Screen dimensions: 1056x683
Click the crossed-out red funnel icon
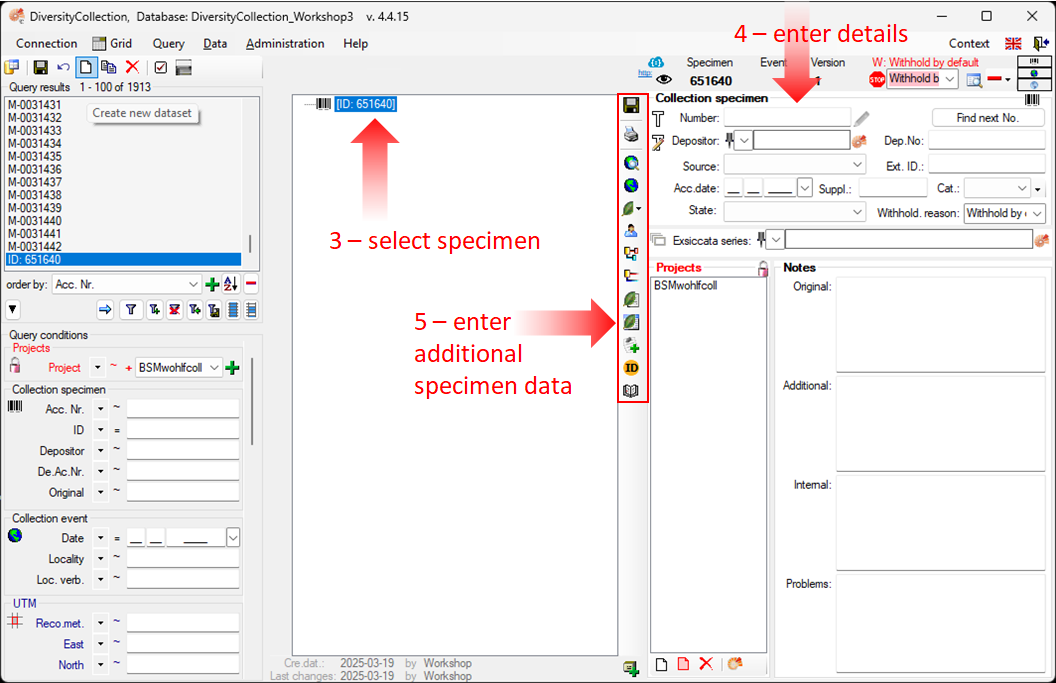174,310
